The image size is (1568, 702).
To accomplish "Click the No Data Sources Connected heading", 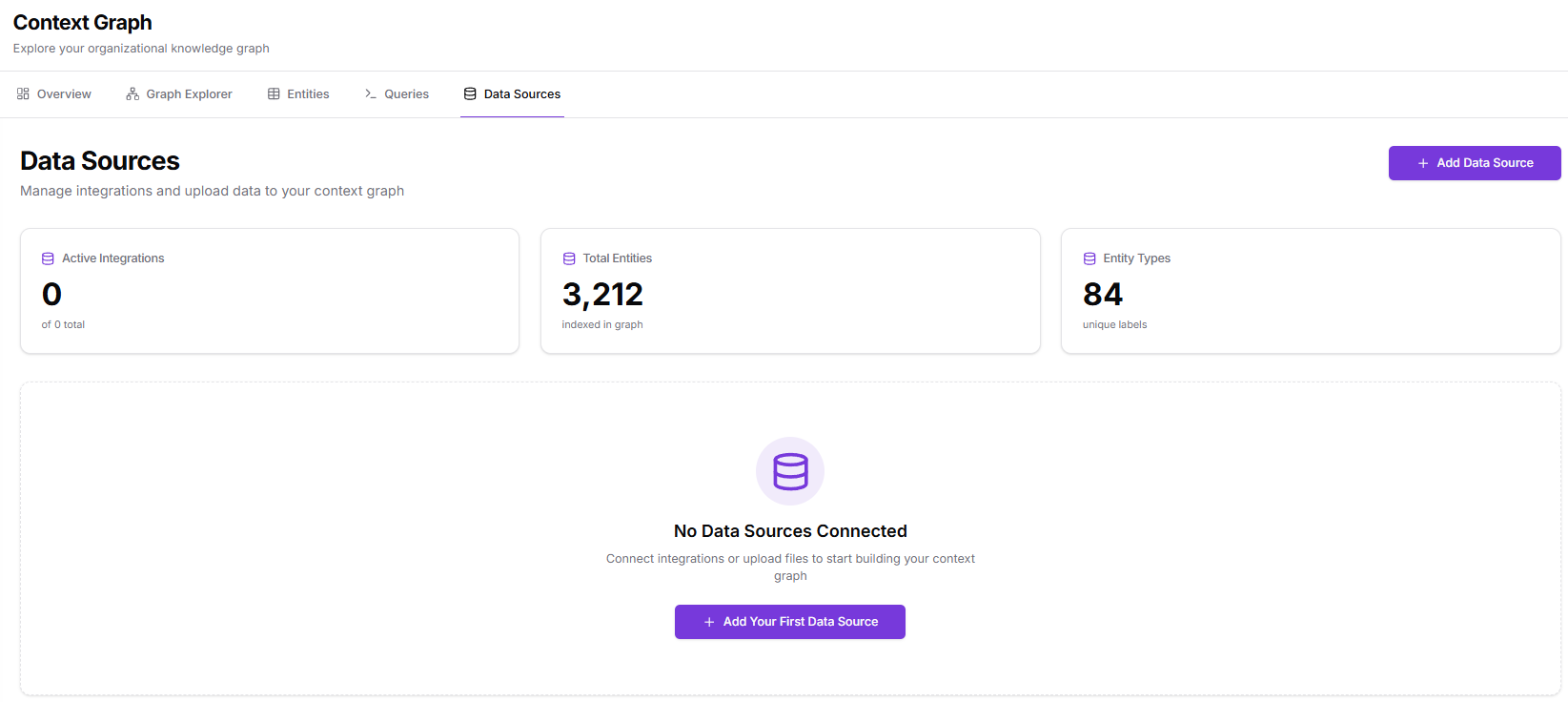I will pyautogui.click(x=790, y=531).
